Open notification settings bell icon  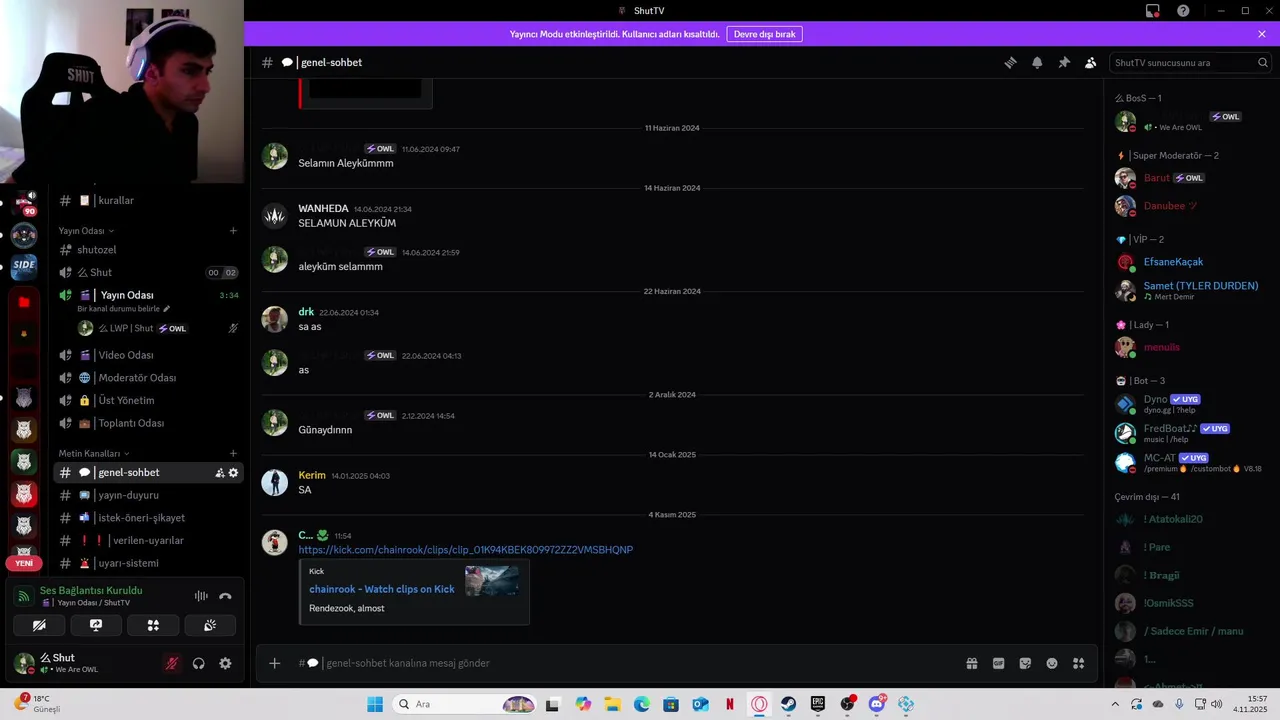click(1037, 62)
